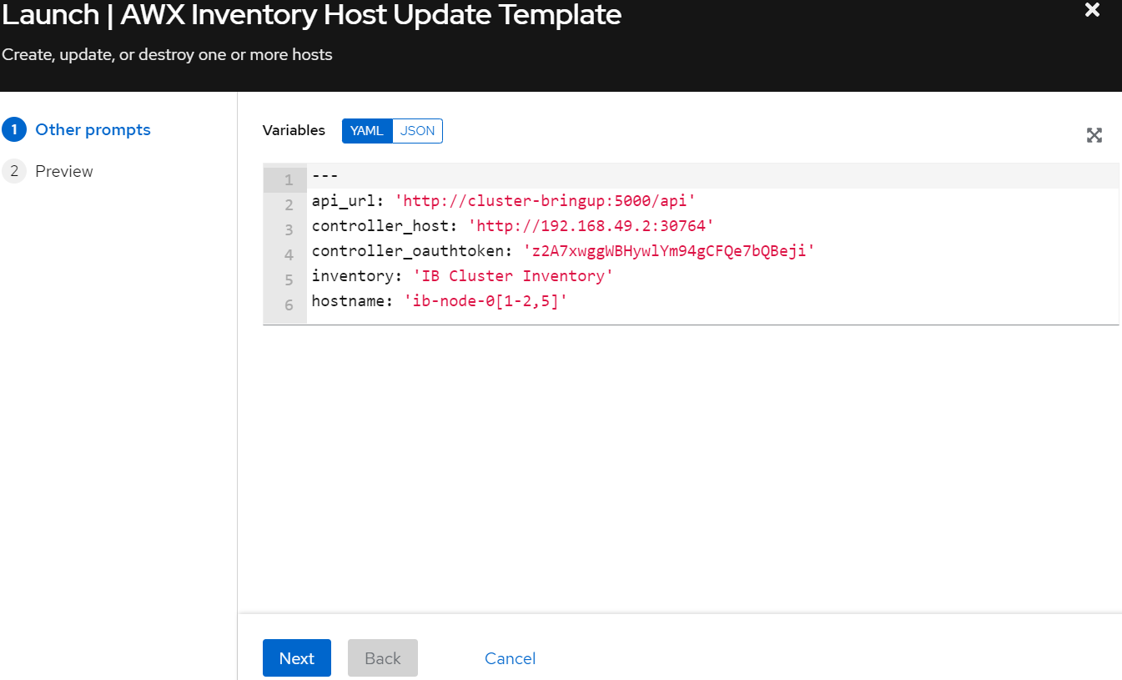Click line number 1 in the gutter
Image resolution: width=1122 pixels, height=680 pixels.
289,180
